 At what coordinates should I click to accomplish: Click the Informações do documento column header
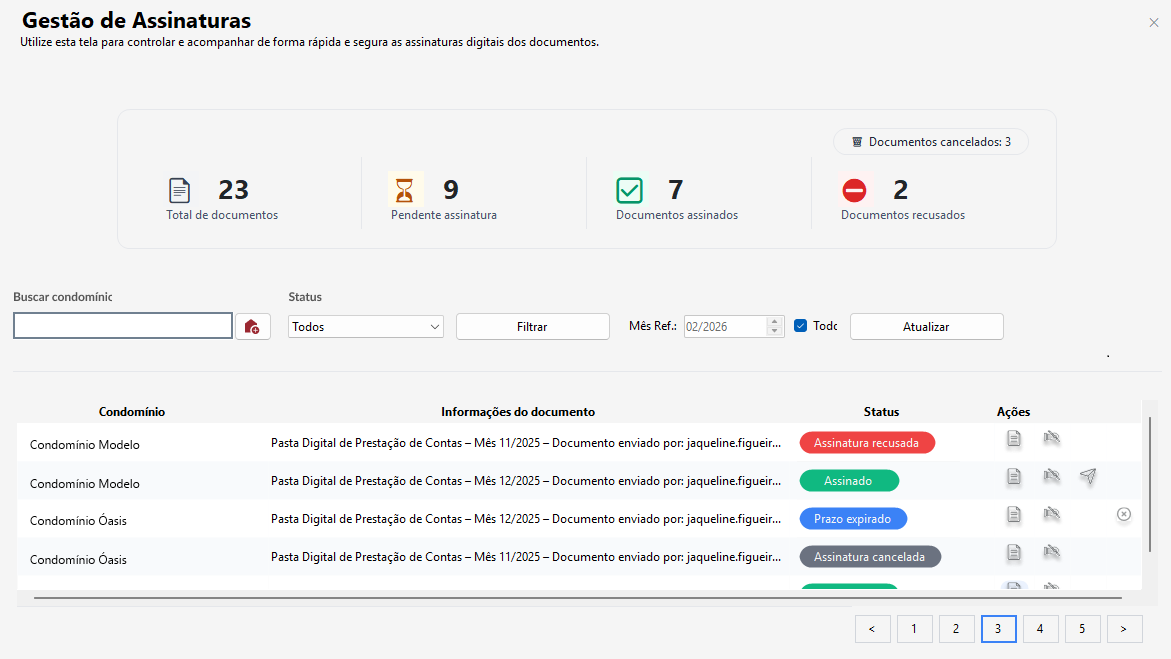[x=518, y=412]
